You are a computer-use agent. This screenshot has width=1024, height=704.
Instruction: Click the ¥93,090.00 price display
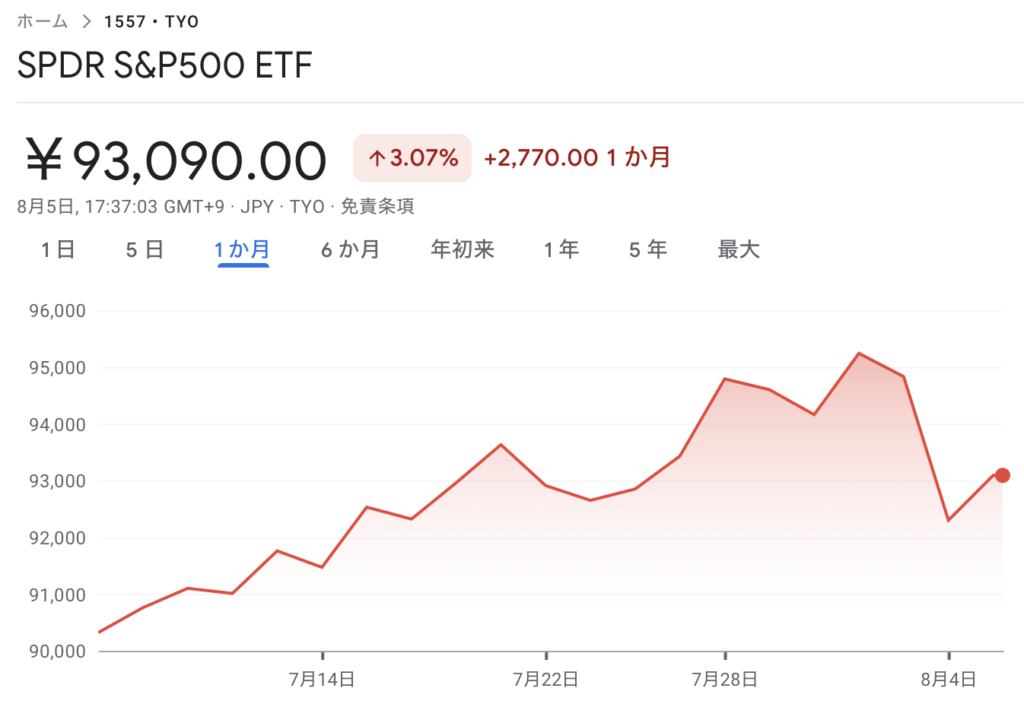point(176,160)
